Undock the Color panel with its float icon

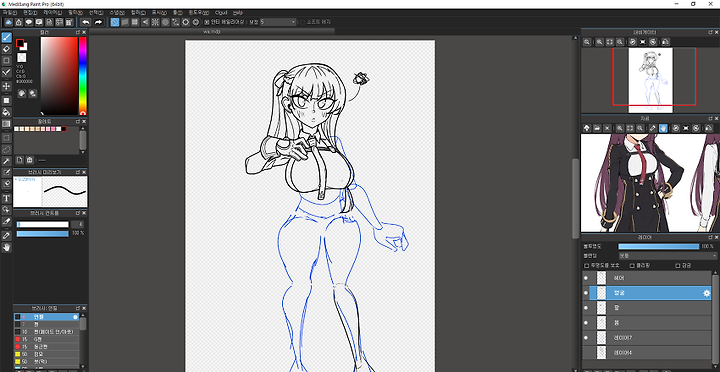[x=78, y=33]
